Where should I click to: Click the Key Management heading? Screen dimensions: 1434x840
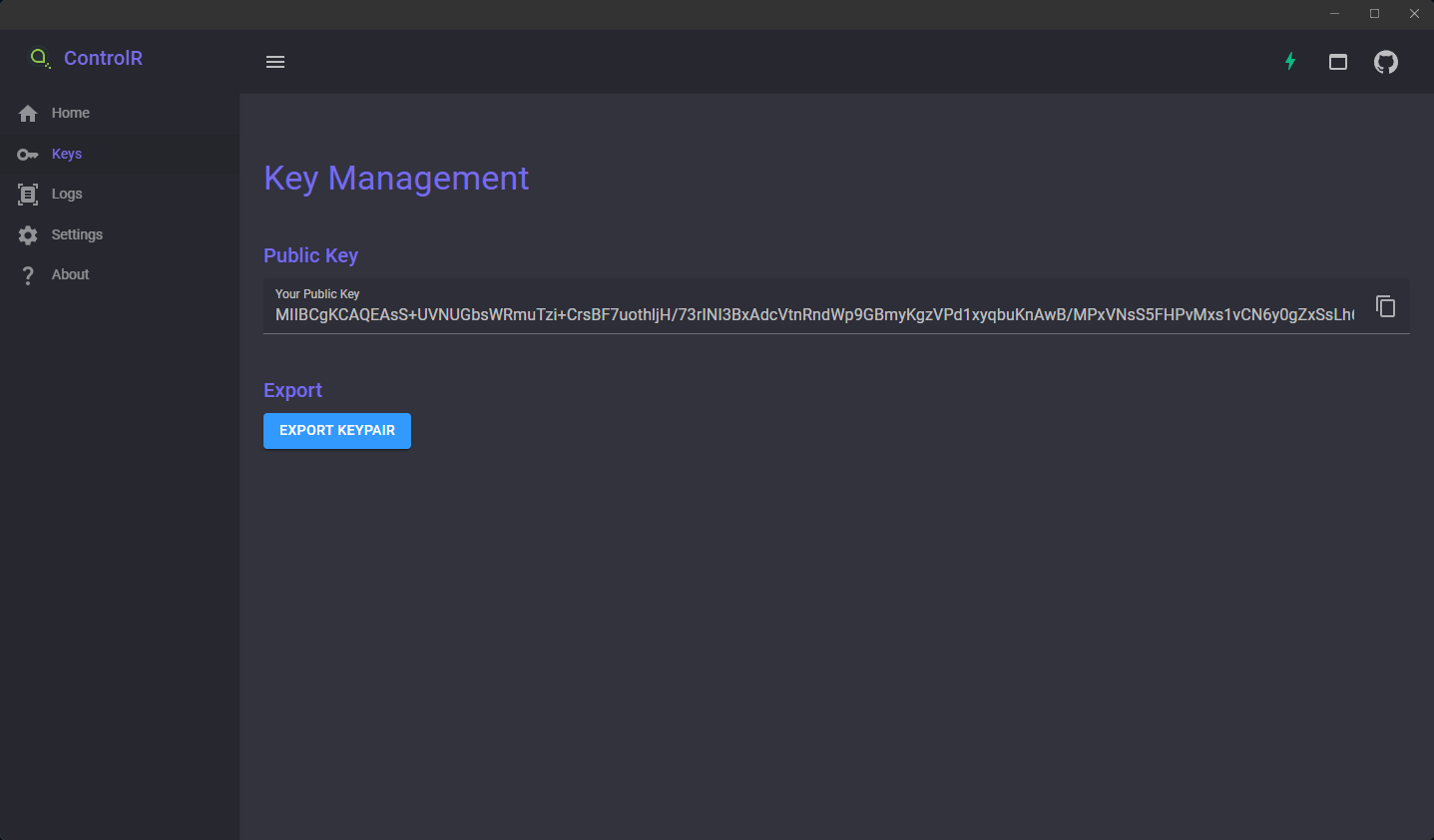point(396,178)
